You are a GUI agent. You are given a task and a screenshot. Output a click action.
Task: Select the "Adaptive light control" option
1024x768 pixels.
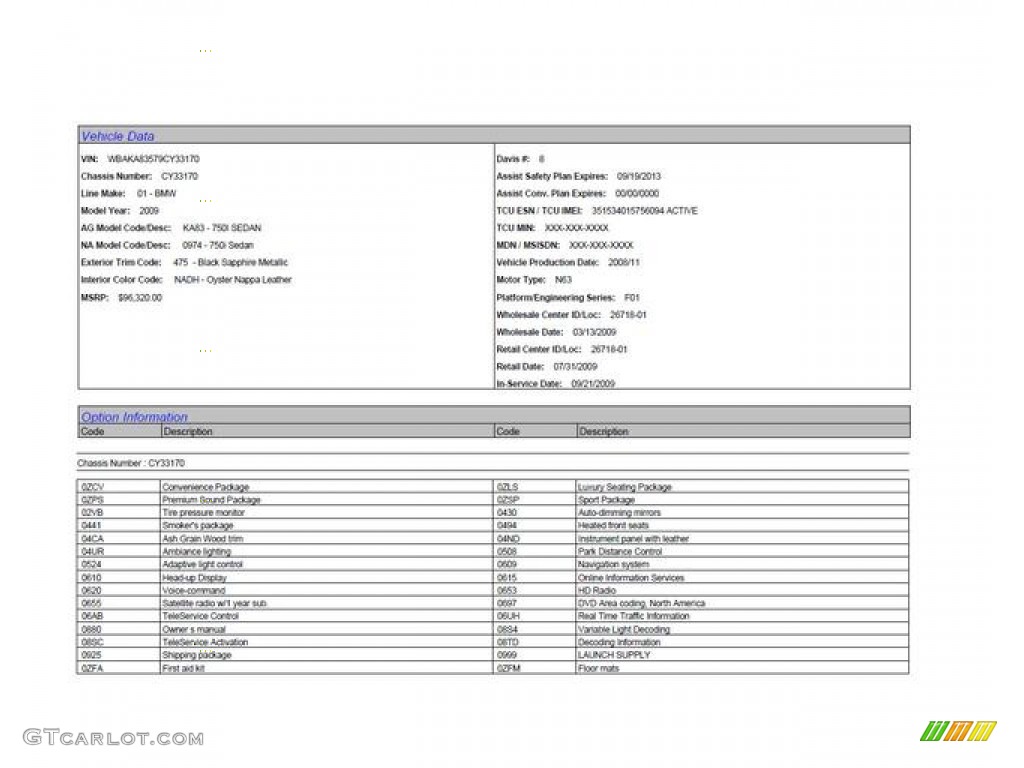202,564
